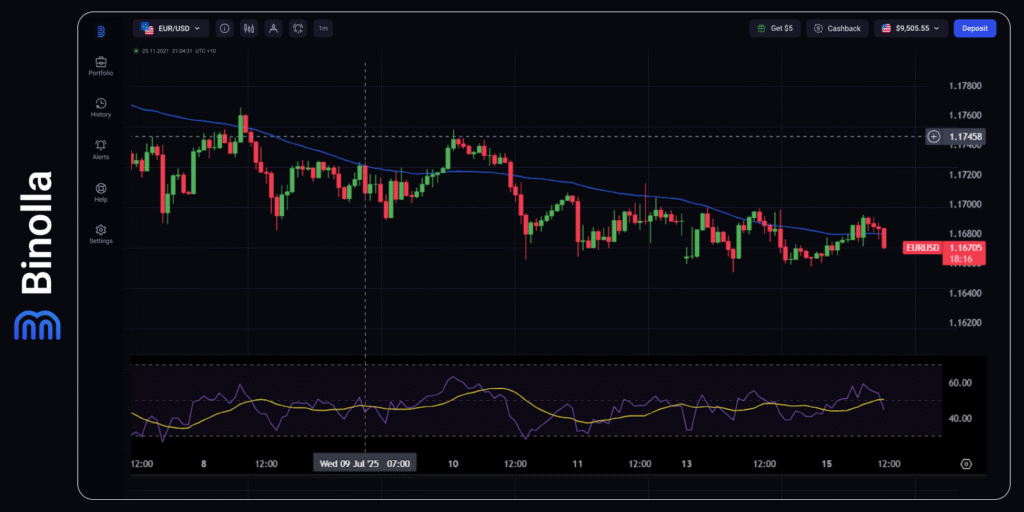This screenshot has width=1024, height=512.
Task: Open the Help lifebuoy section
Action: 100,192
